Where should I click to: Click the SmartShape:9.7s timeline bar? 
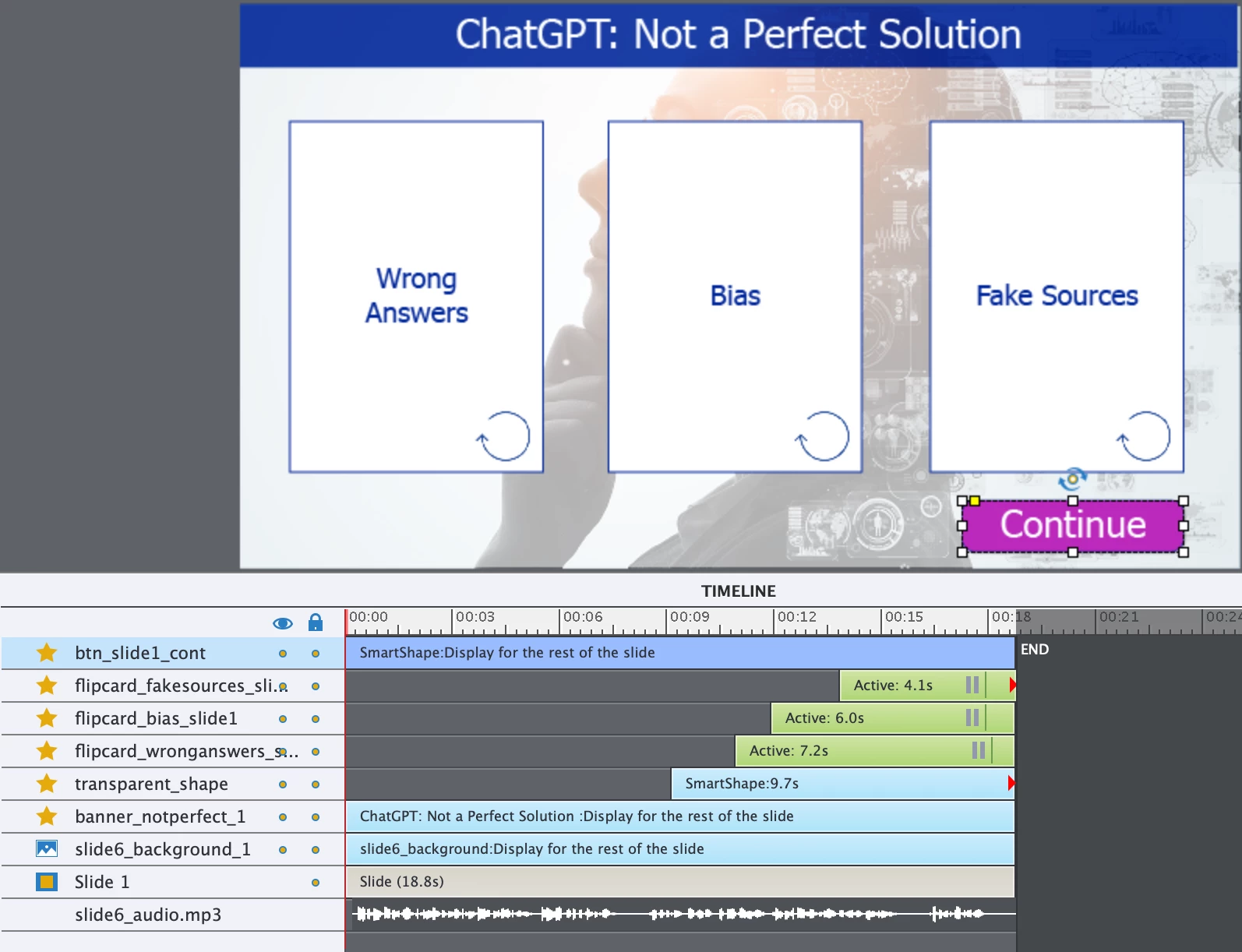point(842,784)
